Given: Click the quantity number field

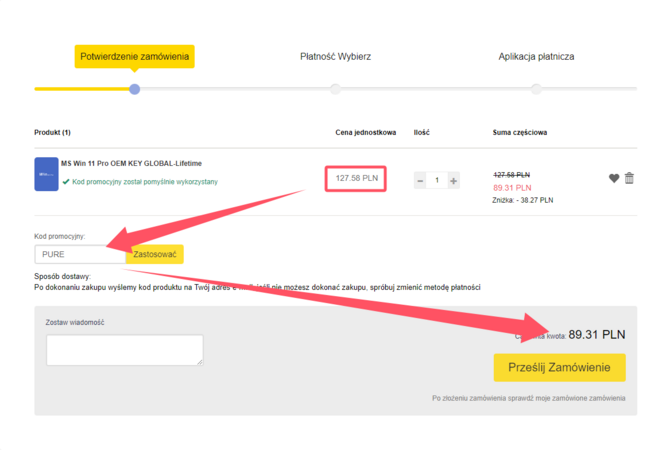Looking at the screenshot, I should click(436, 181).
